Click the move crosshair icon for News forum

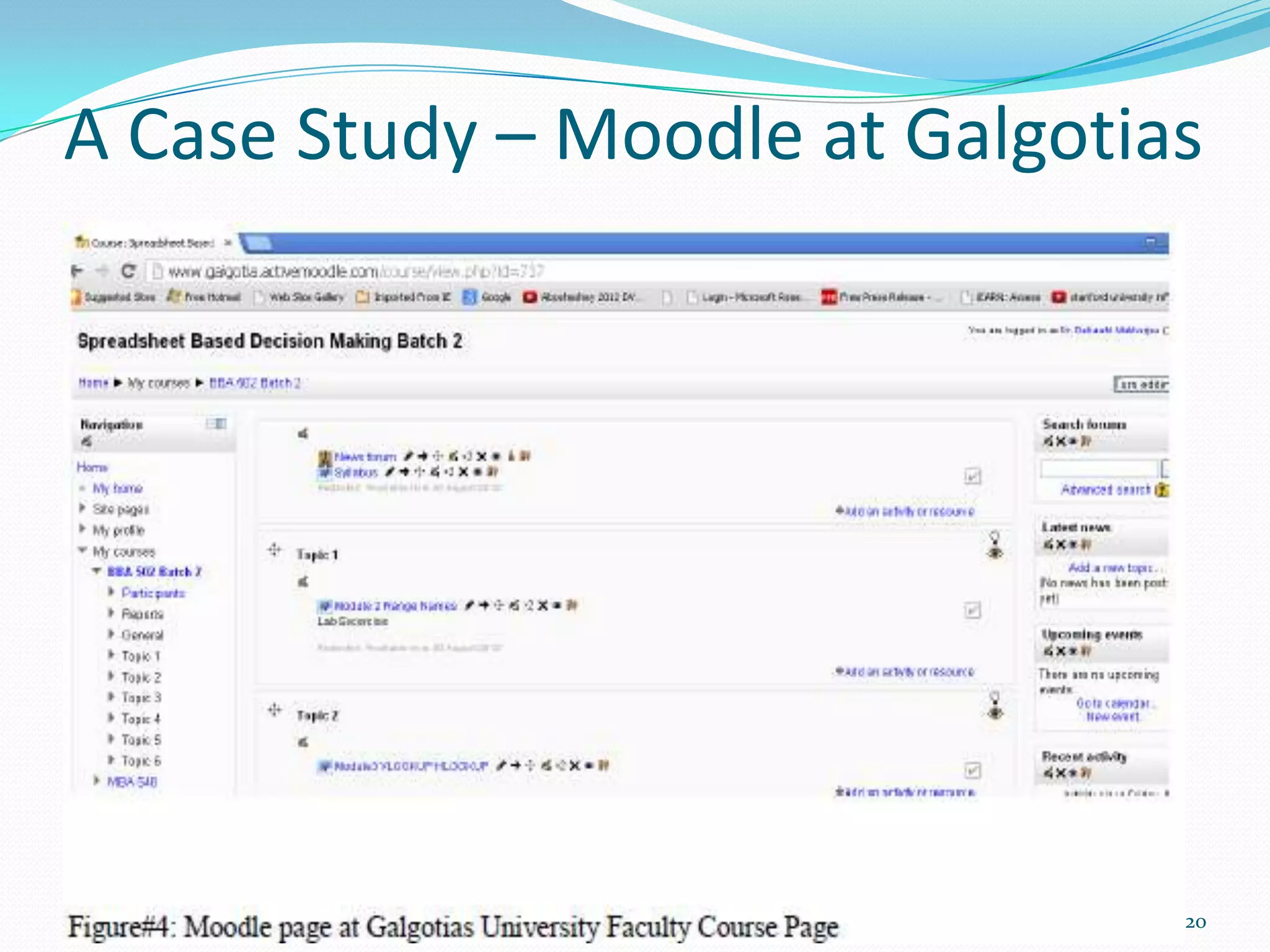438,457
